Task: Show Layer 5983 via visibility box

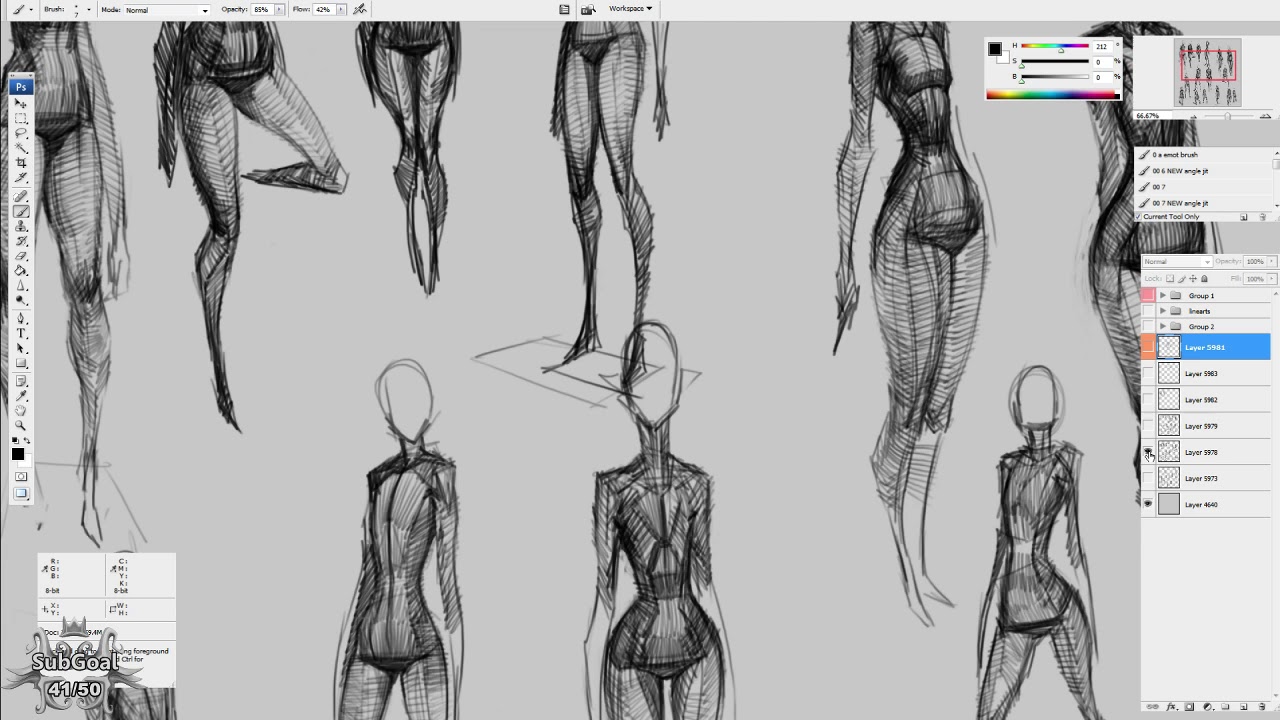Action: tap(1148, 373)
